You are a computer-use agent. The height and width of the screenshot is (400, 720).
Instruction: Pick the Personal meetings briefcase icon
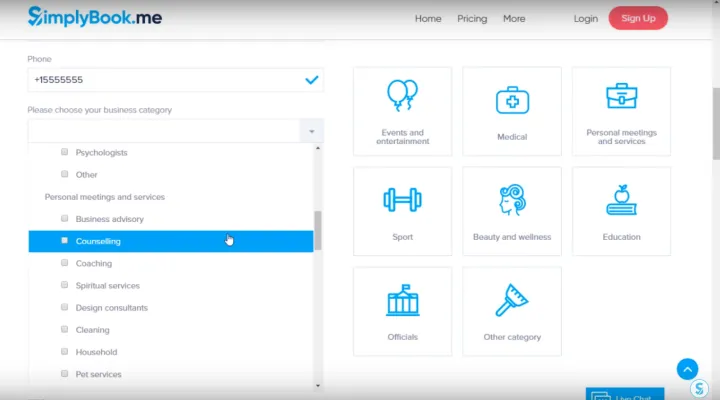(x=621, y=96)
